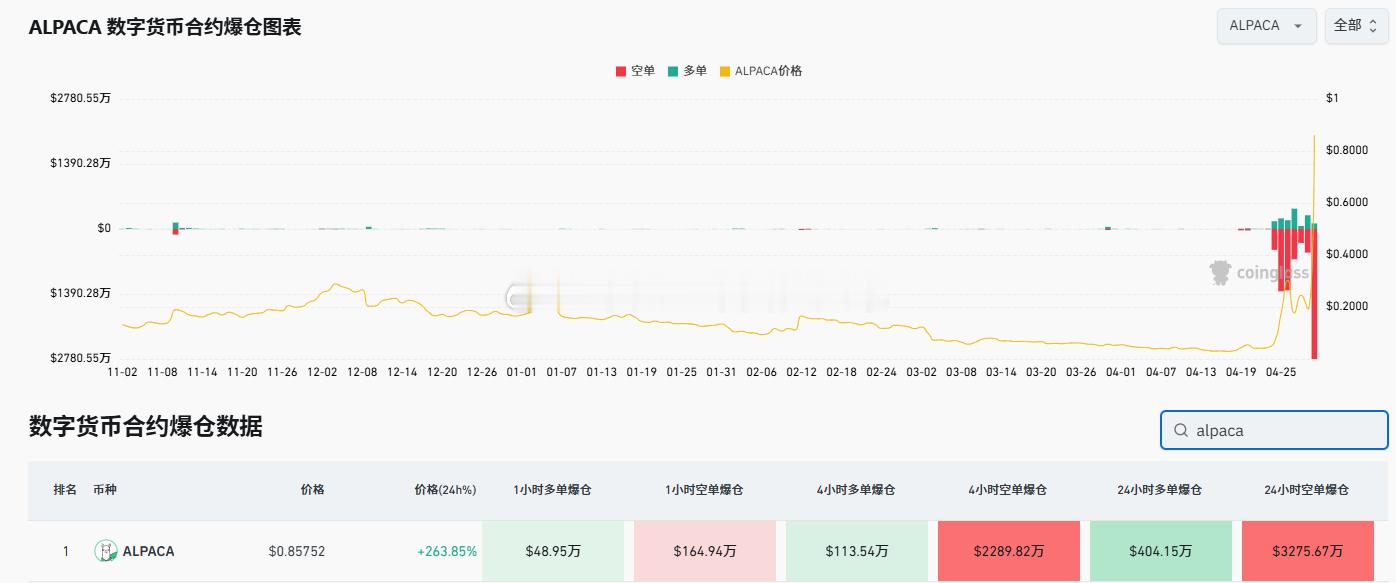1396x583 pixels.
Task: Open the ALPACA coin dropdown
Action: 1266,26
